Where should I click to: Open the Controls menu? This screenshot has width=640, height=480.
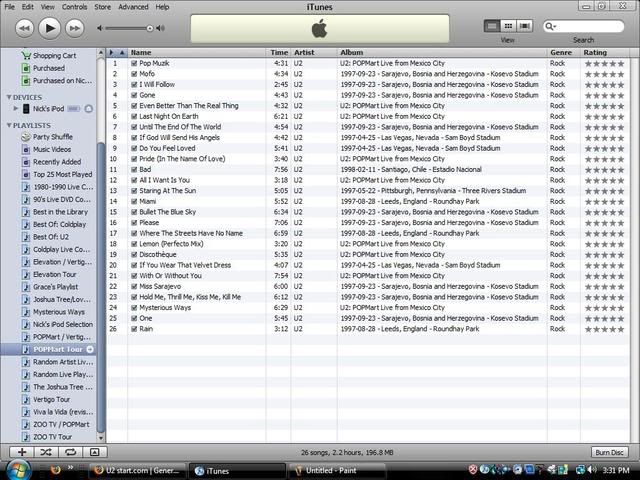(74, 7)
